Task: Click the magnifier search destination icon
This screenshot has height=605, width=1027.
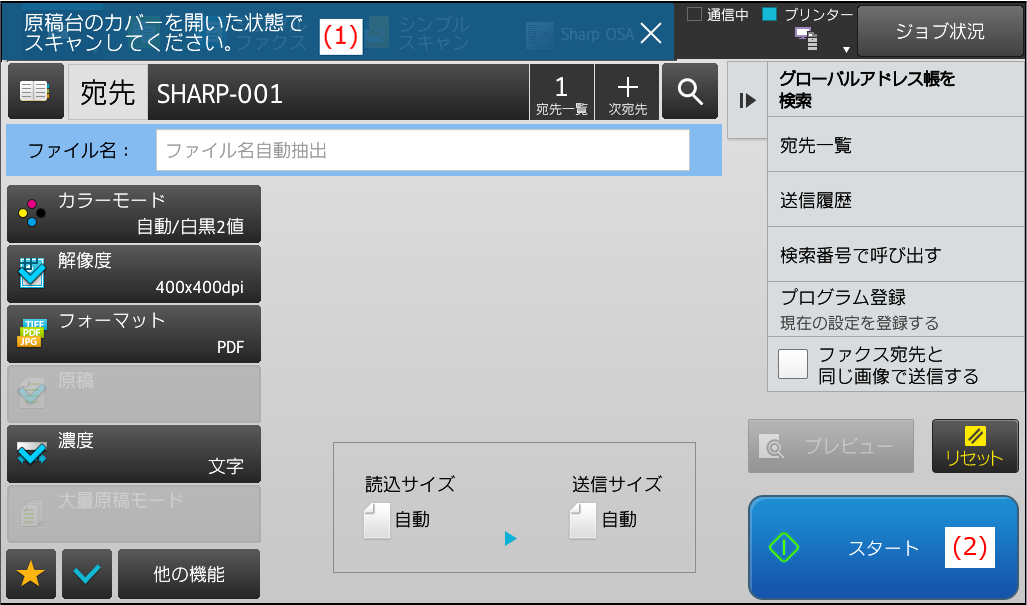Action: [690, 91]
